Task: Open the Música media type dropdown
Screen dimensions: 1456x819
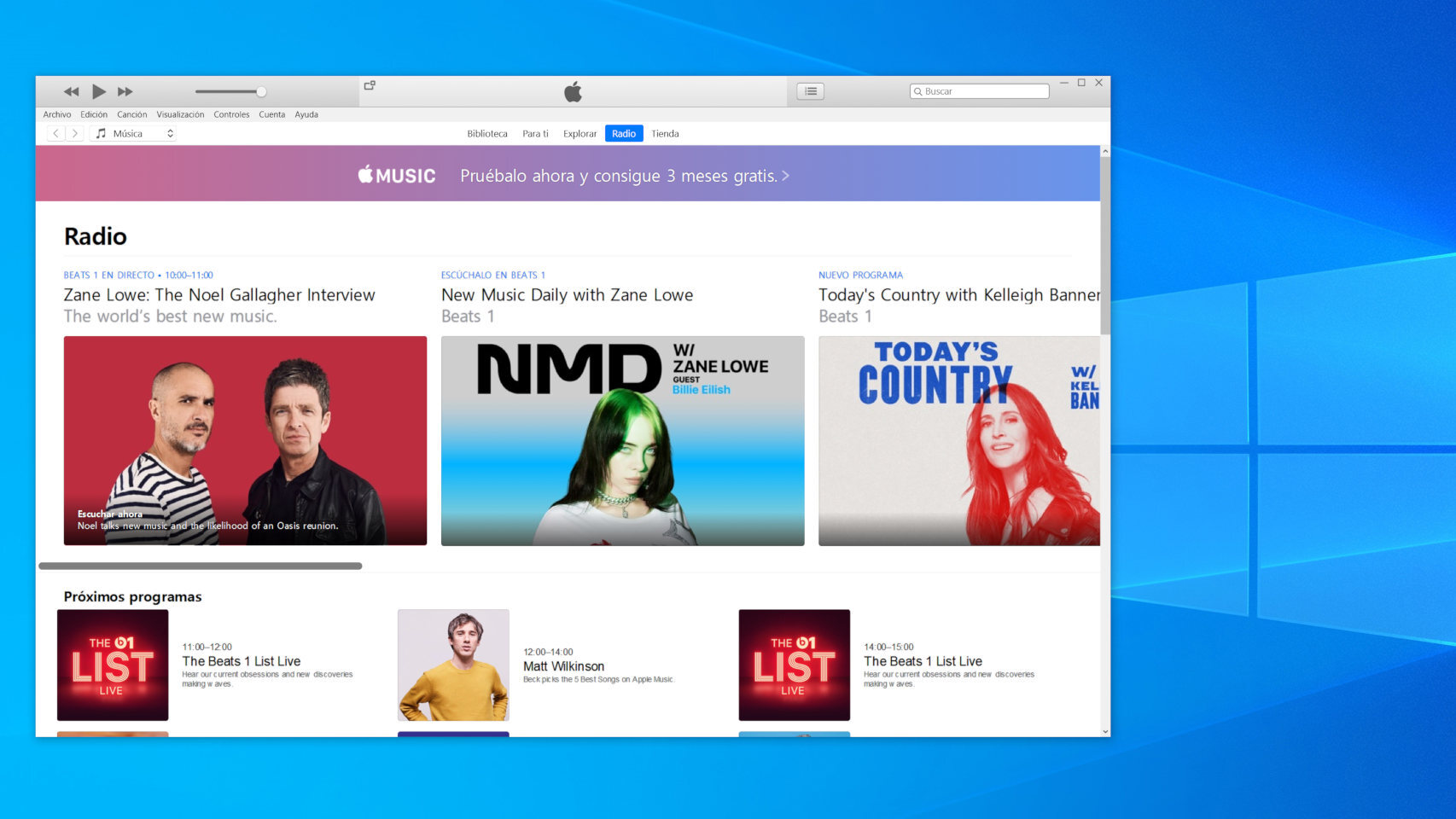Action: click(x=135, y=133)
